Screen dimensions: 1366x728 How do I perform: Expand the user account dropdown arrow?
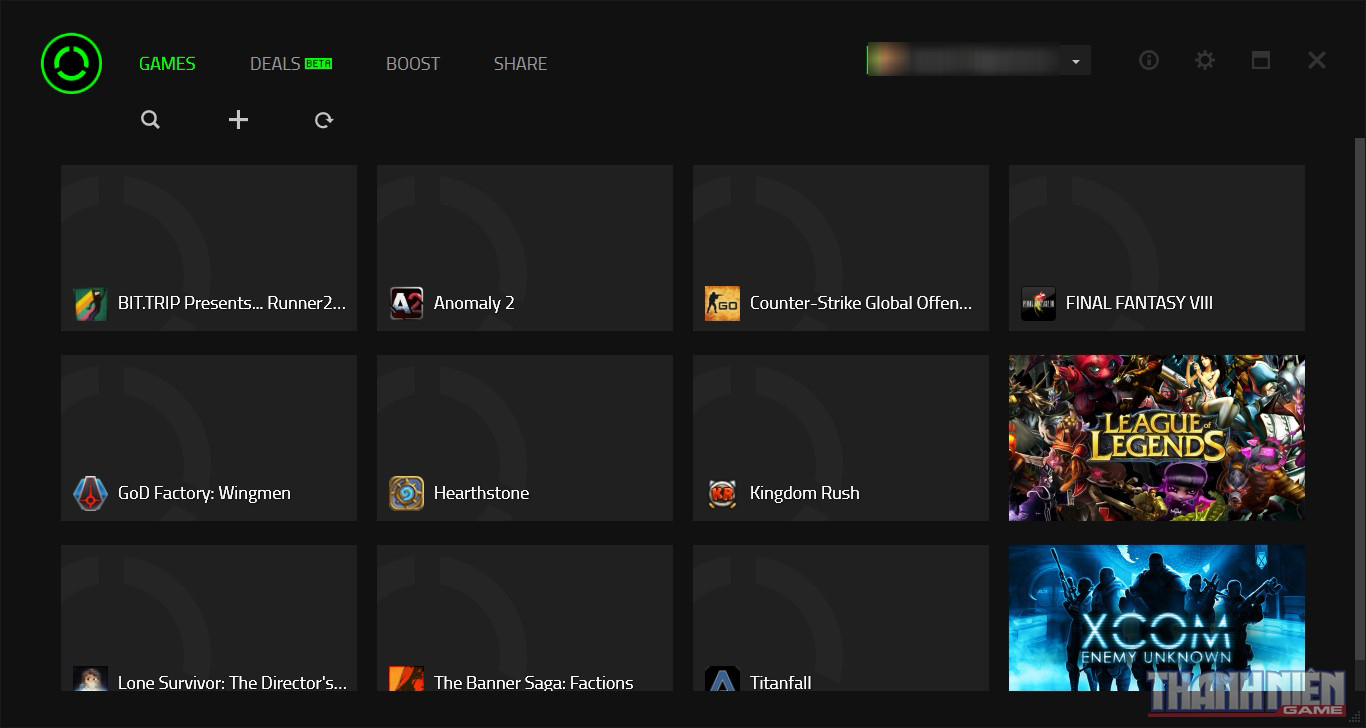point(1076,61)
